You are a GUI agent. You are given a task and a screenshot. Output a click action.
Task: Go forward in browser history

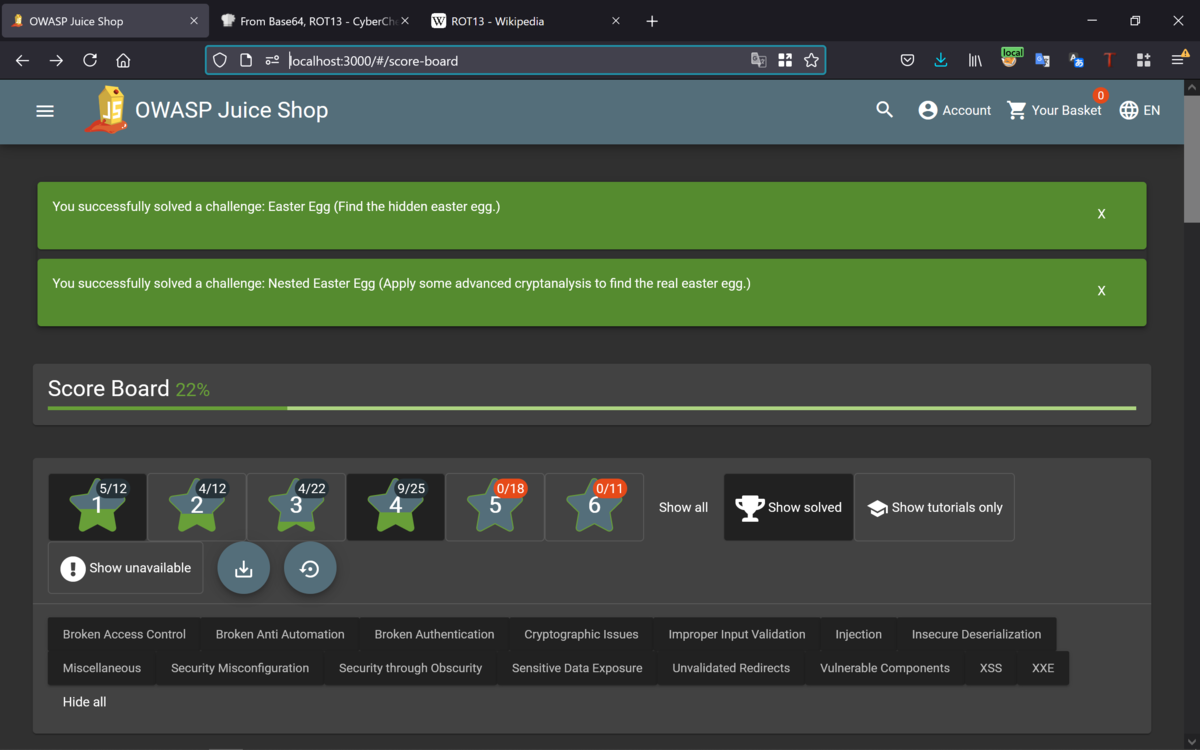point(56,60)
